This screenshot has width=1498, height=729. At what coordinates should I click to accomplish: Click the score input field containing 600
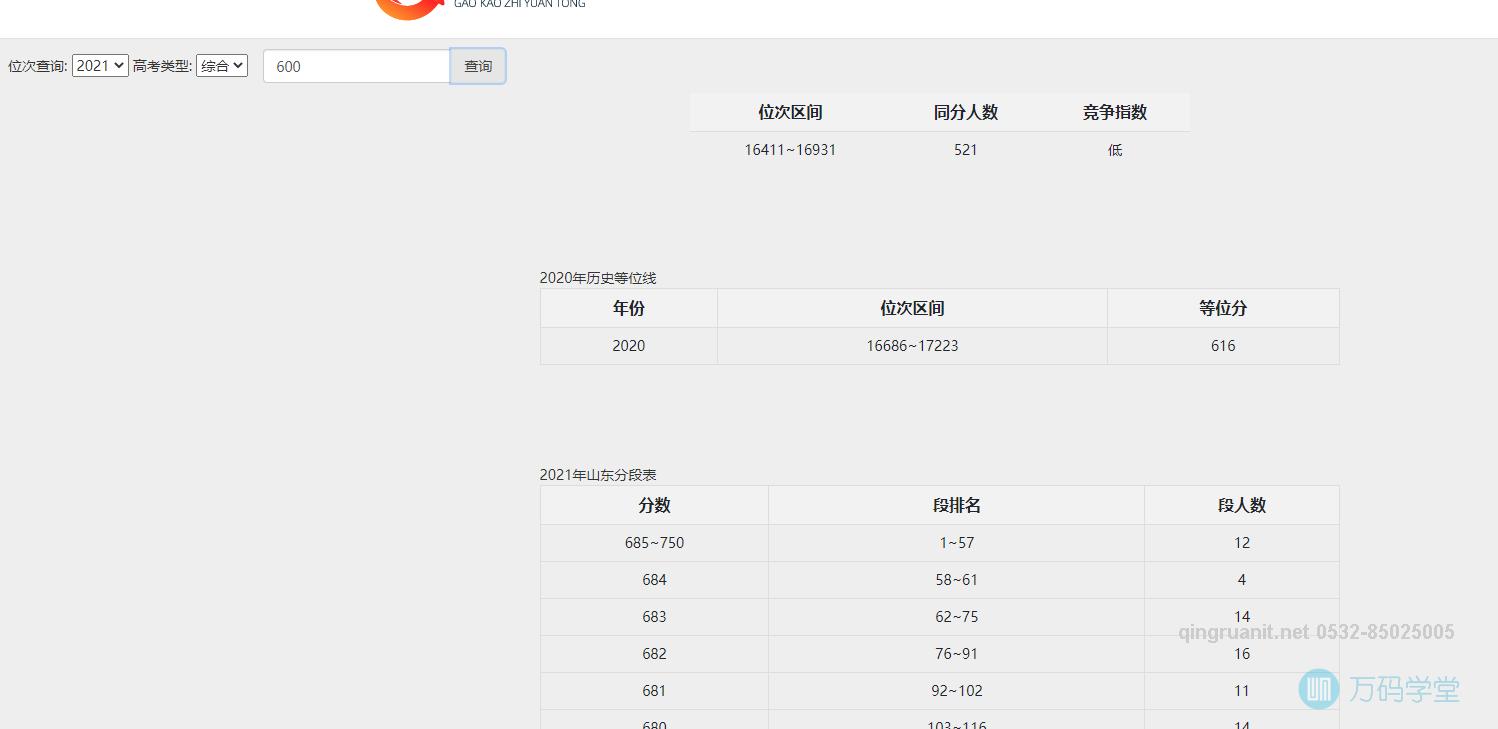(x=355, y=65)
